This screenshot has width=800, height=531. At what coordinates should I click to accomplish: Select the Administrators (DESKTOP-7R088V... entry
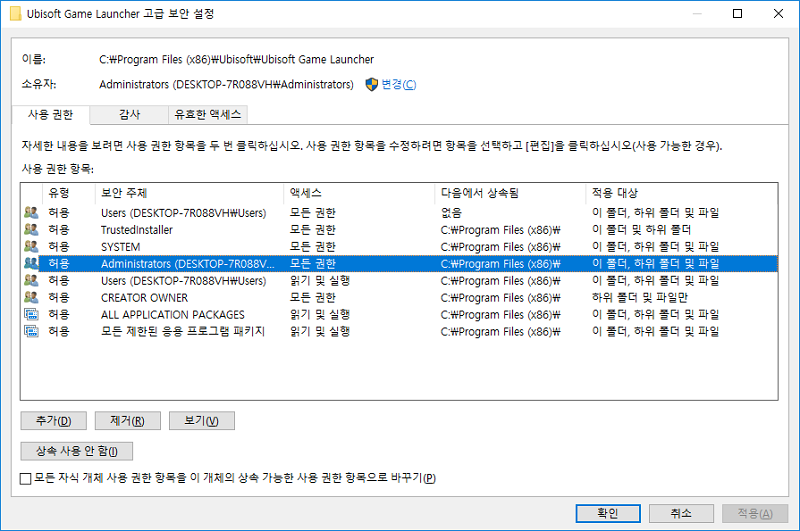point(399,263)
